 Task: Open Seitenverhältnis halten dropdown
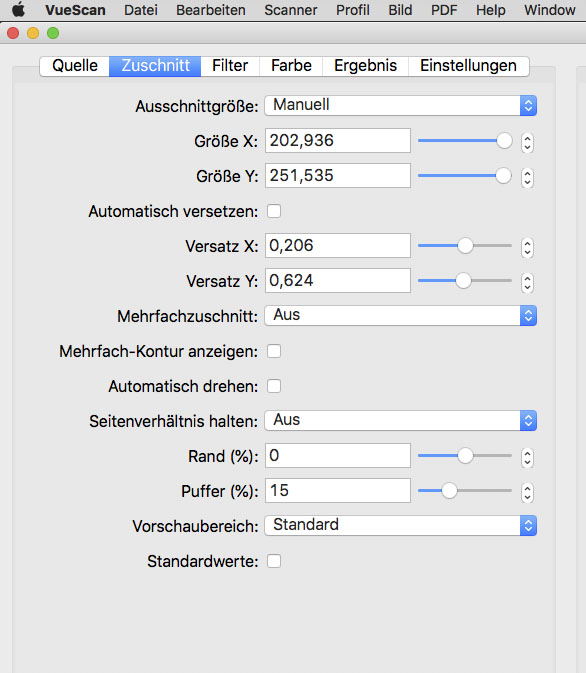[x=401, y=421]
